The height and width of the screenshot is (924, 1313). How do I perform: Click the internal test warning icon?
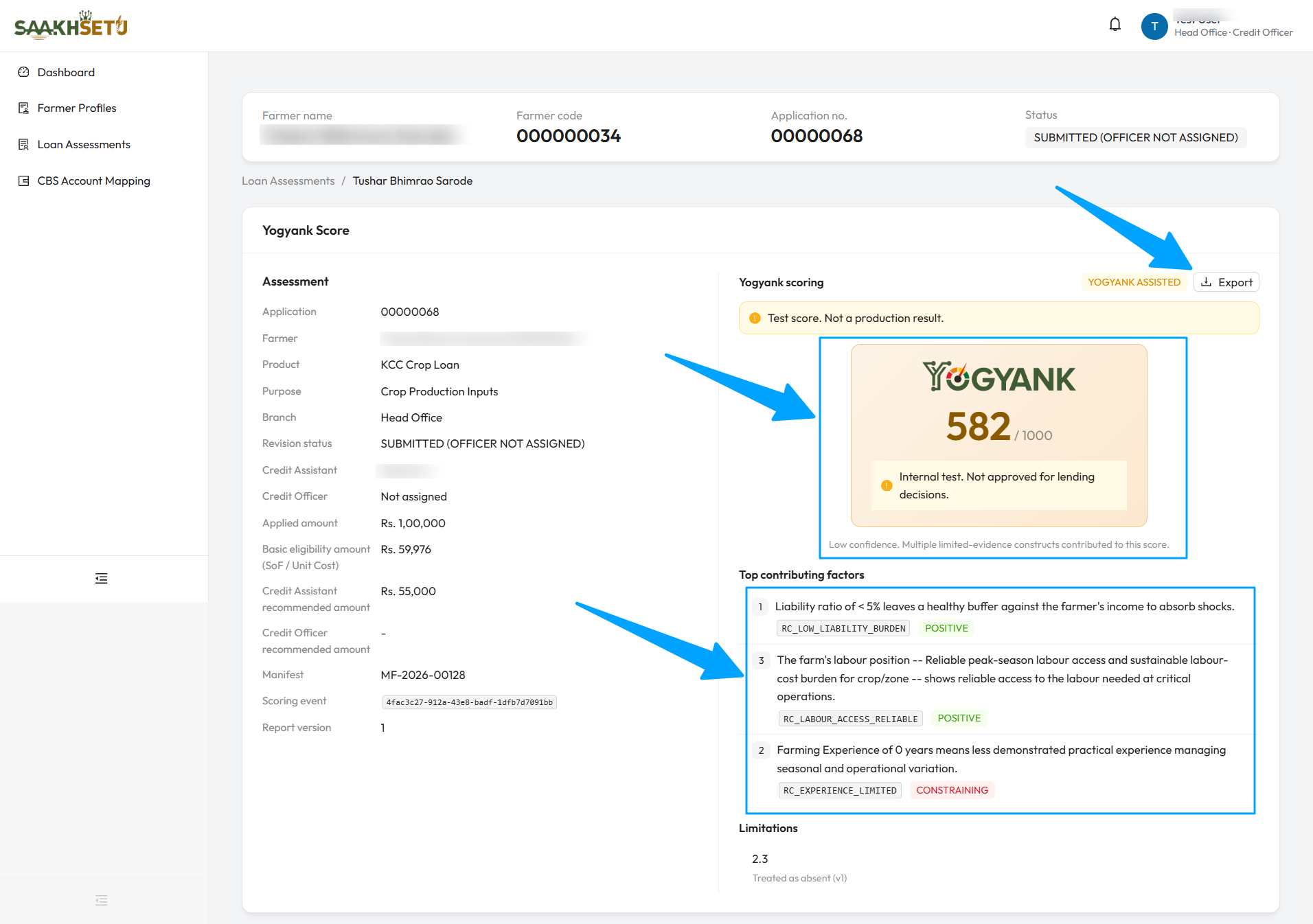point(887,485)
